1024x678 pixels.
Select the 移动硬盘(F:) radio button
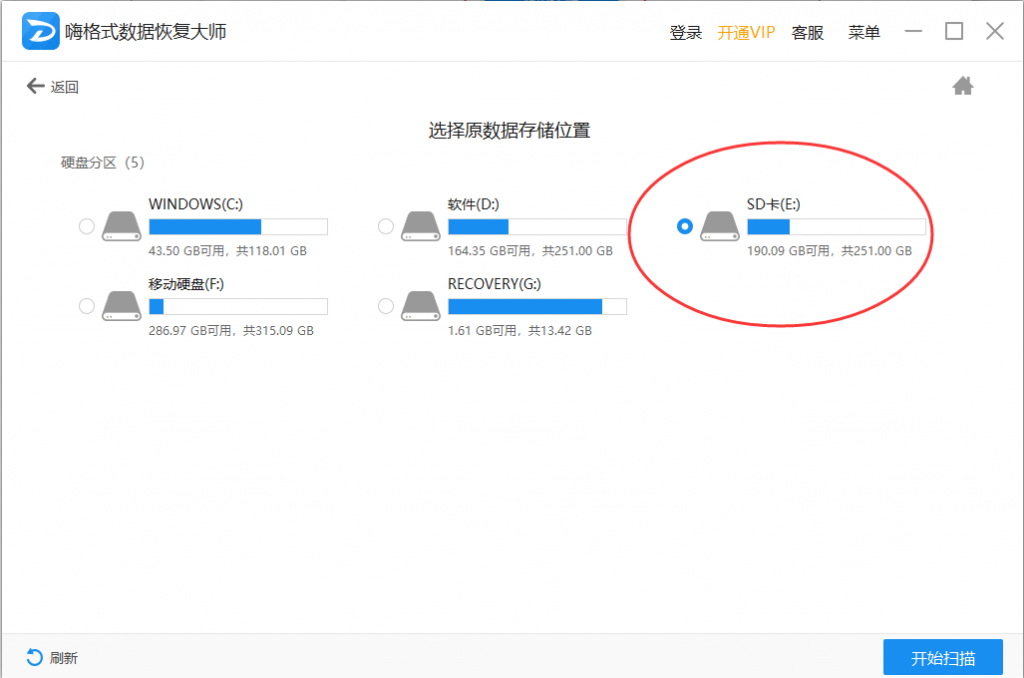click(86, 306)
